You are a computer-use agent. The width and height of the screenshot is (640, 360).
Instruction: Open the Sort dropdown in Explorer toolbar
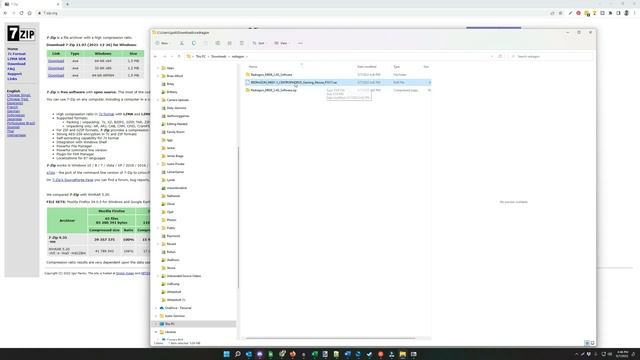(x=259, y=43)
